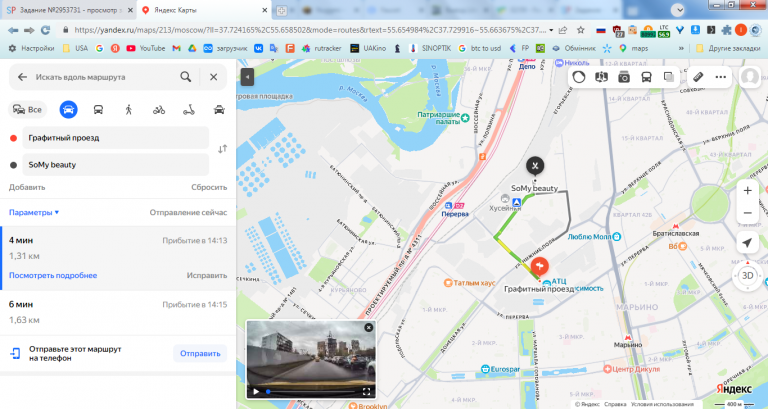768x409 pixels.
Task: Select the walking route mode
Action: [x=129, y=110]
